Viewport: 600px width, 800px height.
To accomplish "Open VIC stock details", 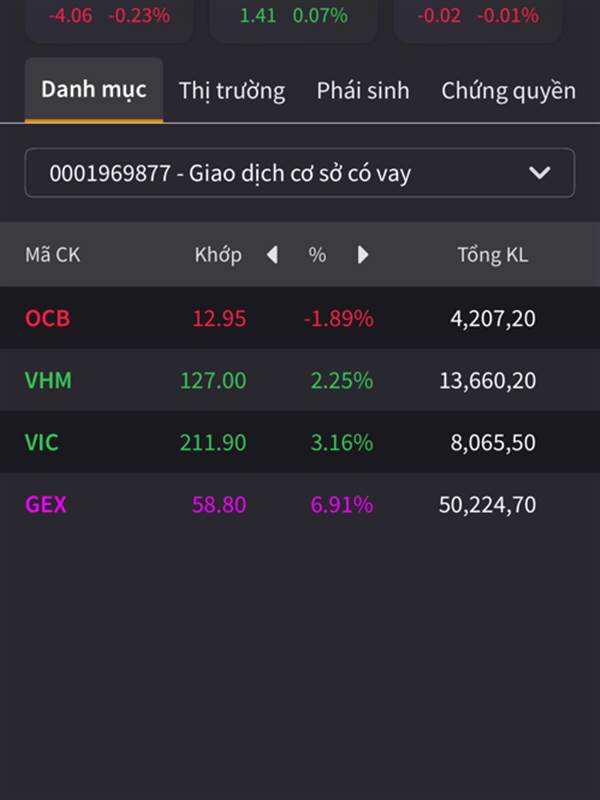I will click(x=42, y=442).
